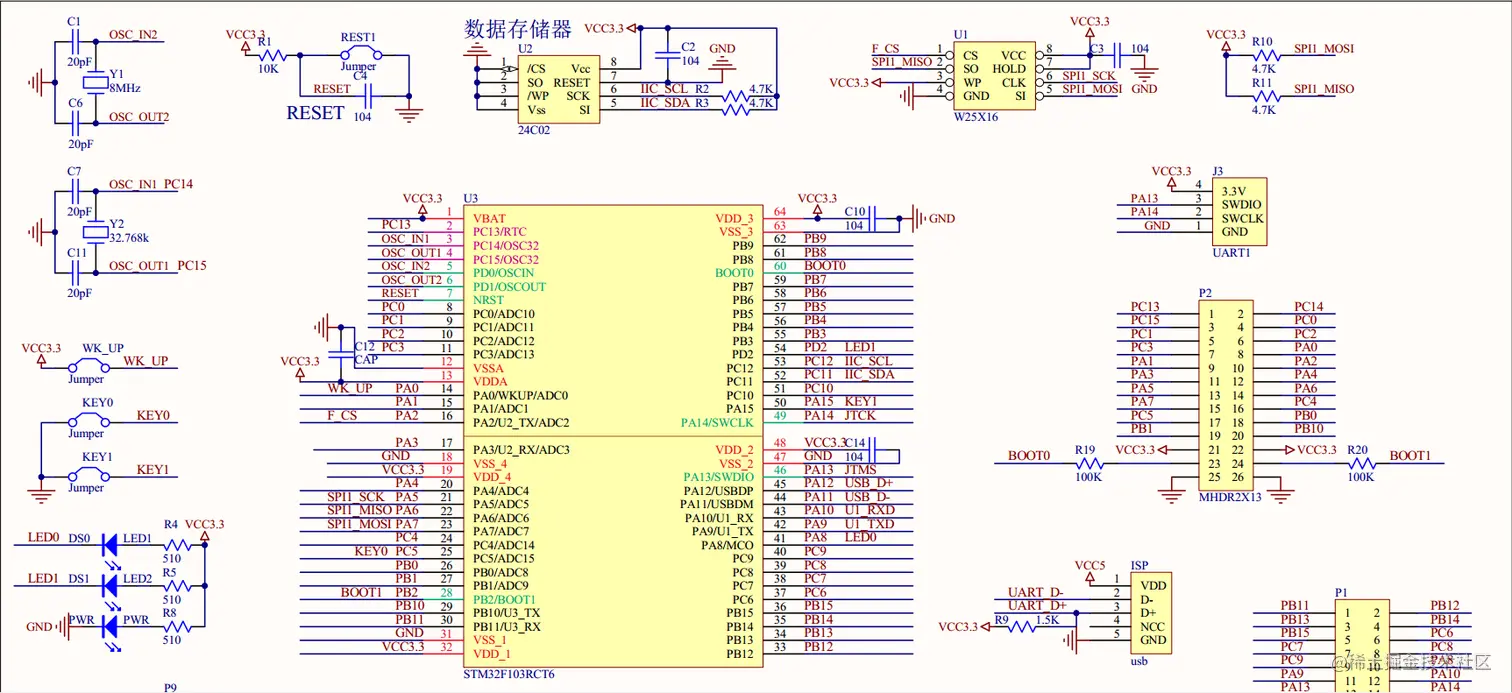Select the J3 3.3V SWDIO header symbol
This screenshot has height=693, width=1512.
point(1238,212)
